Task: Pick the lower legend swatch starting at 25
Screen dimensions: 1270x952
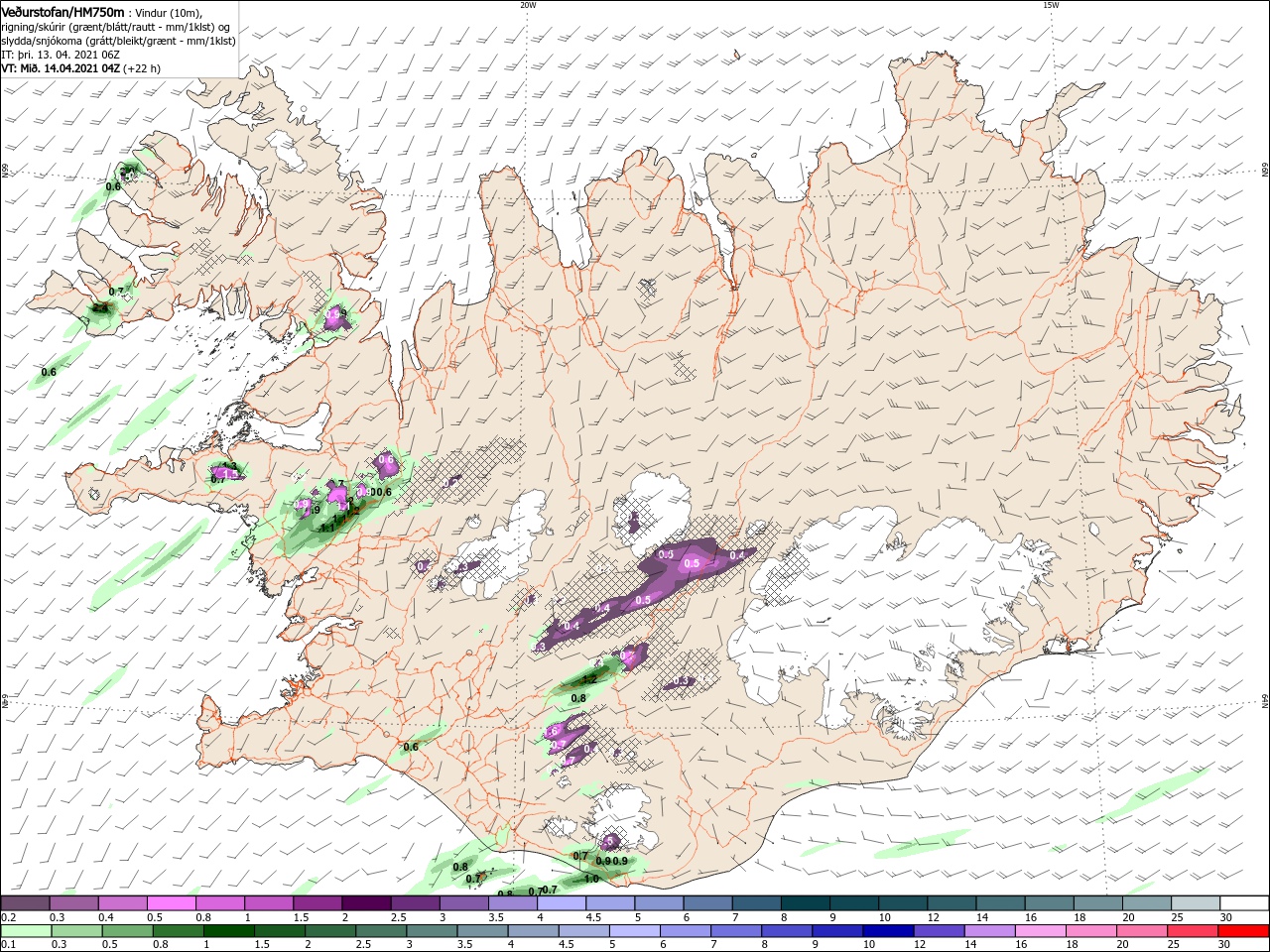Action: (1192, 931)
